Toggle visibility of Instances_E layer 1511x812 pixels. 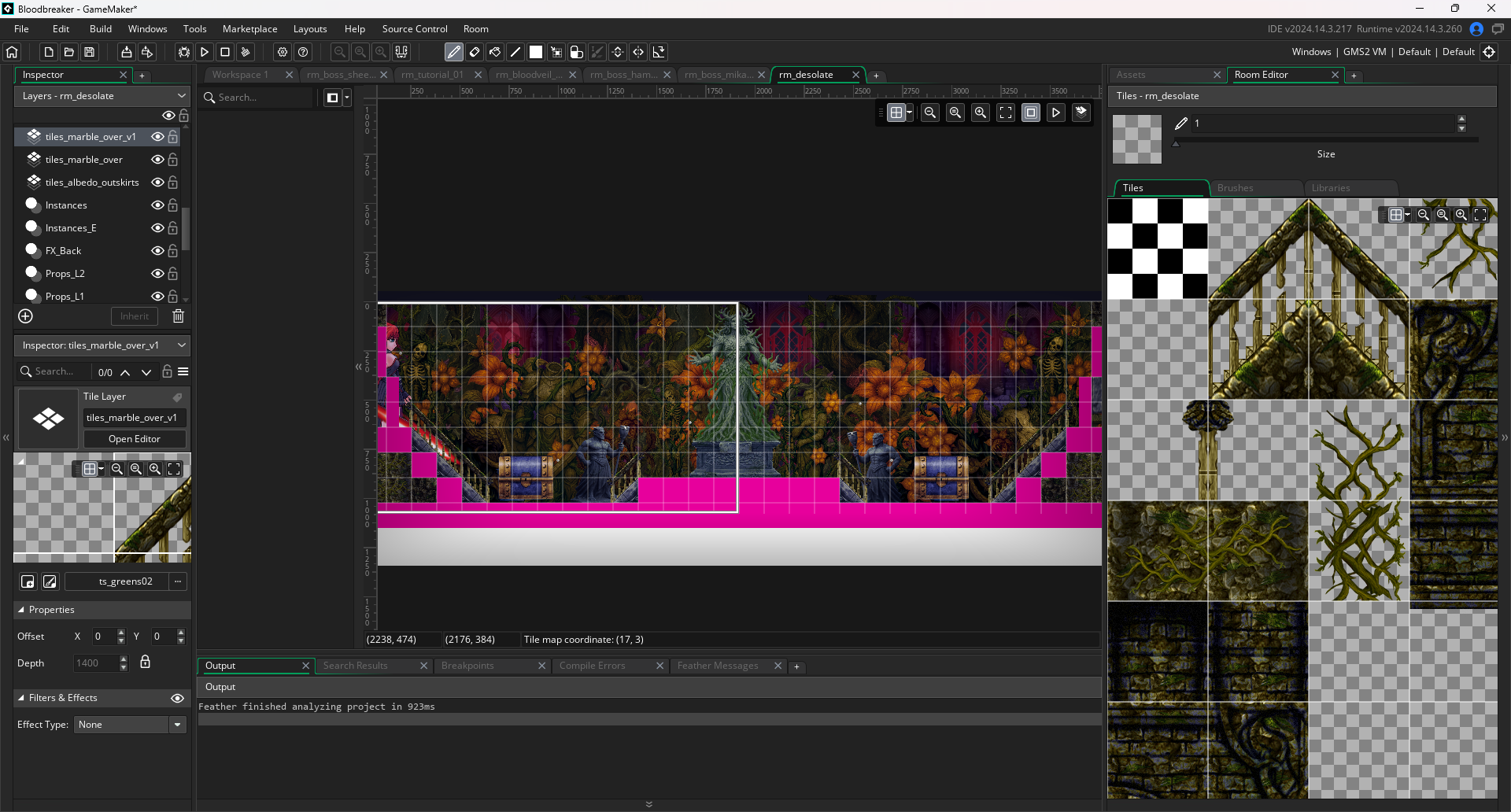157,228
